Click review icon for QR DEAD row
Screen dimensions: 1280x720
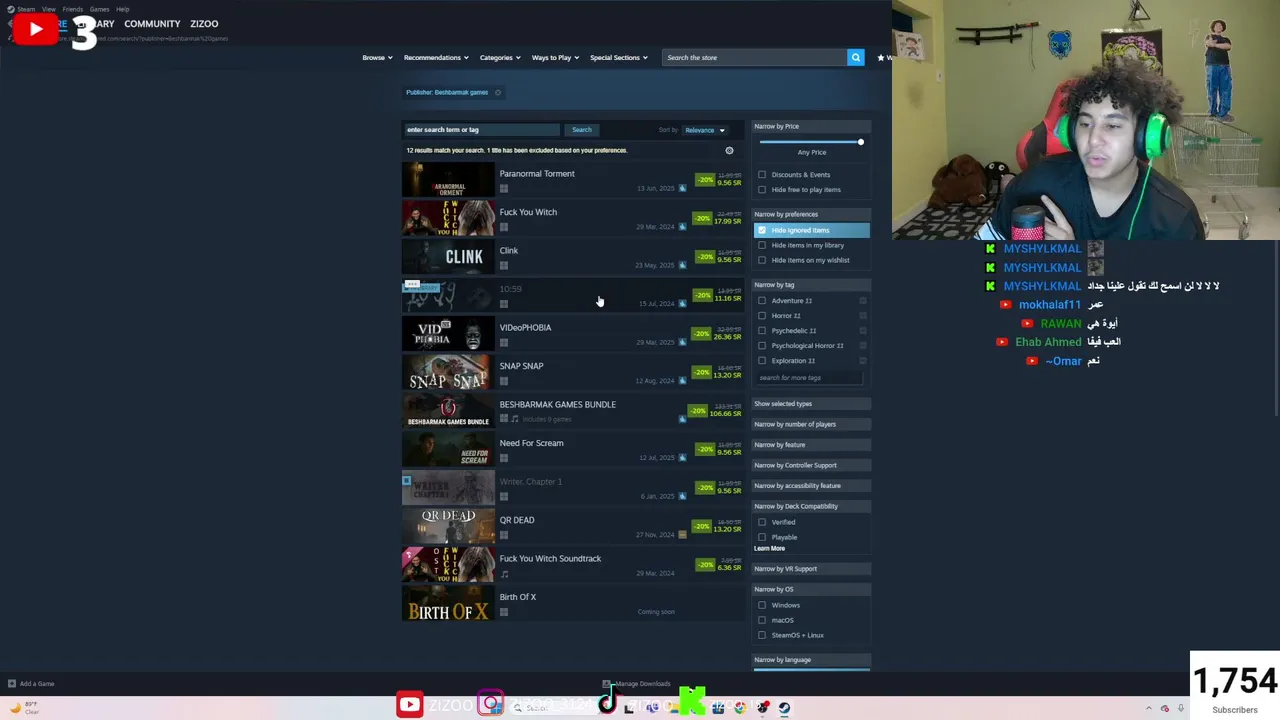click(682, 535)
